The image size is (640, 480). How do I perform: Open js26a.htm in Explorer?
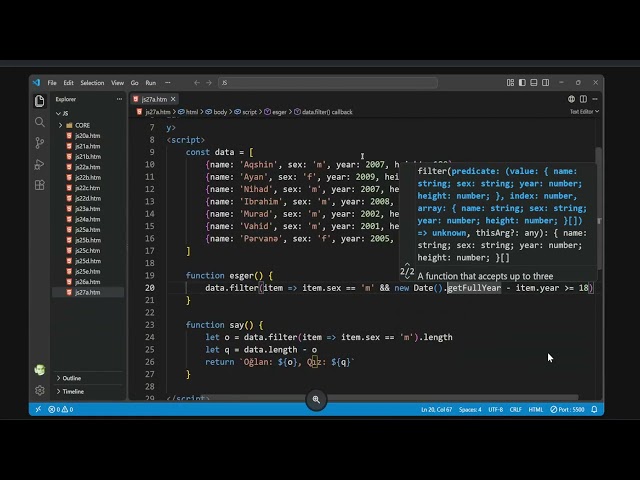pyautogui.click(x=88, y=282)
